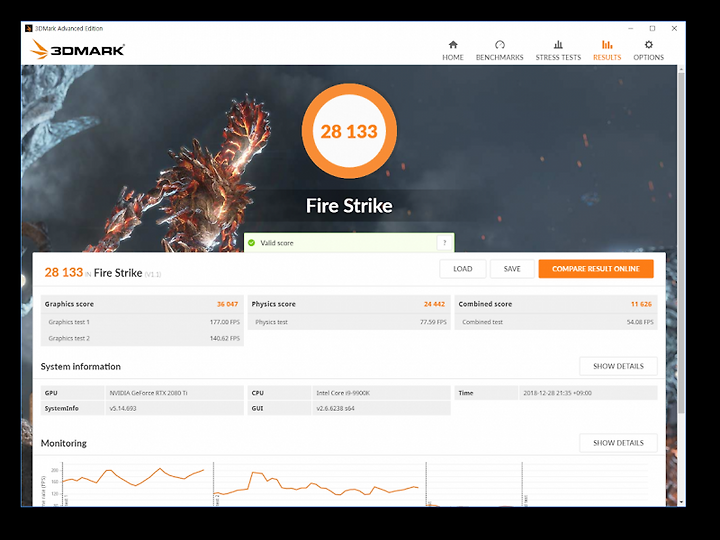This screenshot has height=540, width=720.
Task: Show details for Monitoring section
Action: pos(618,443)
